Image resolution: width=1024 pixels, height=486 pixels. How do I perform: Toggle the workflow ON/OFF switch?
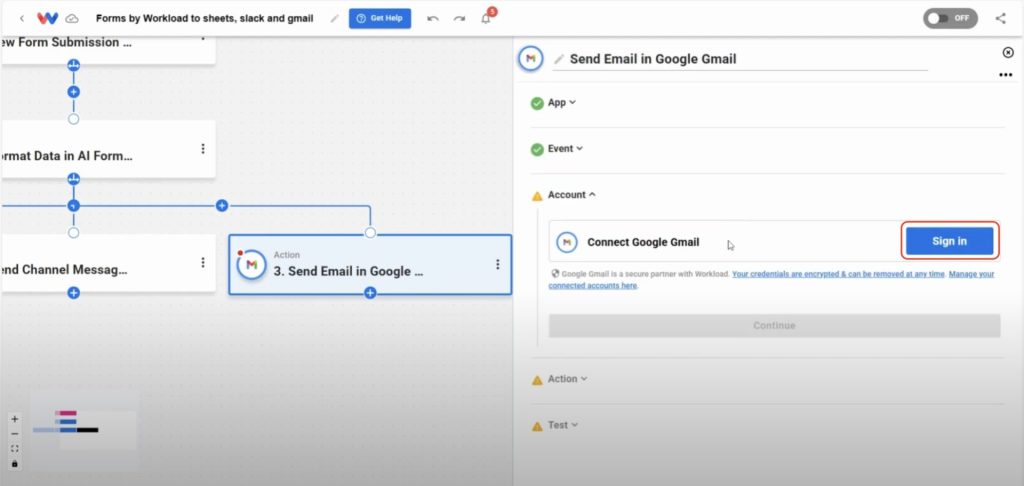coord(950,18)
